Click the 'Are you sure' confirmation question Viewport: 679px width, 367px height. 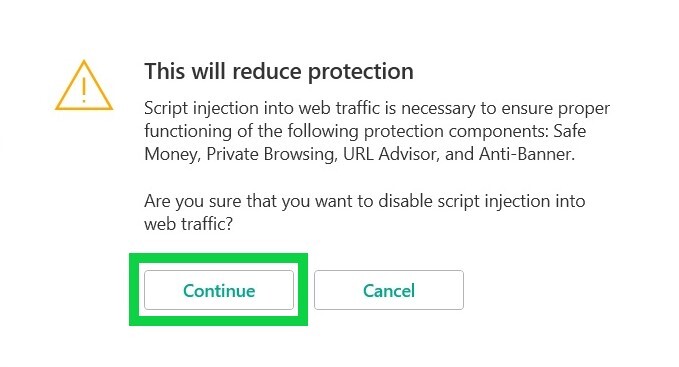tap(365, 212)
